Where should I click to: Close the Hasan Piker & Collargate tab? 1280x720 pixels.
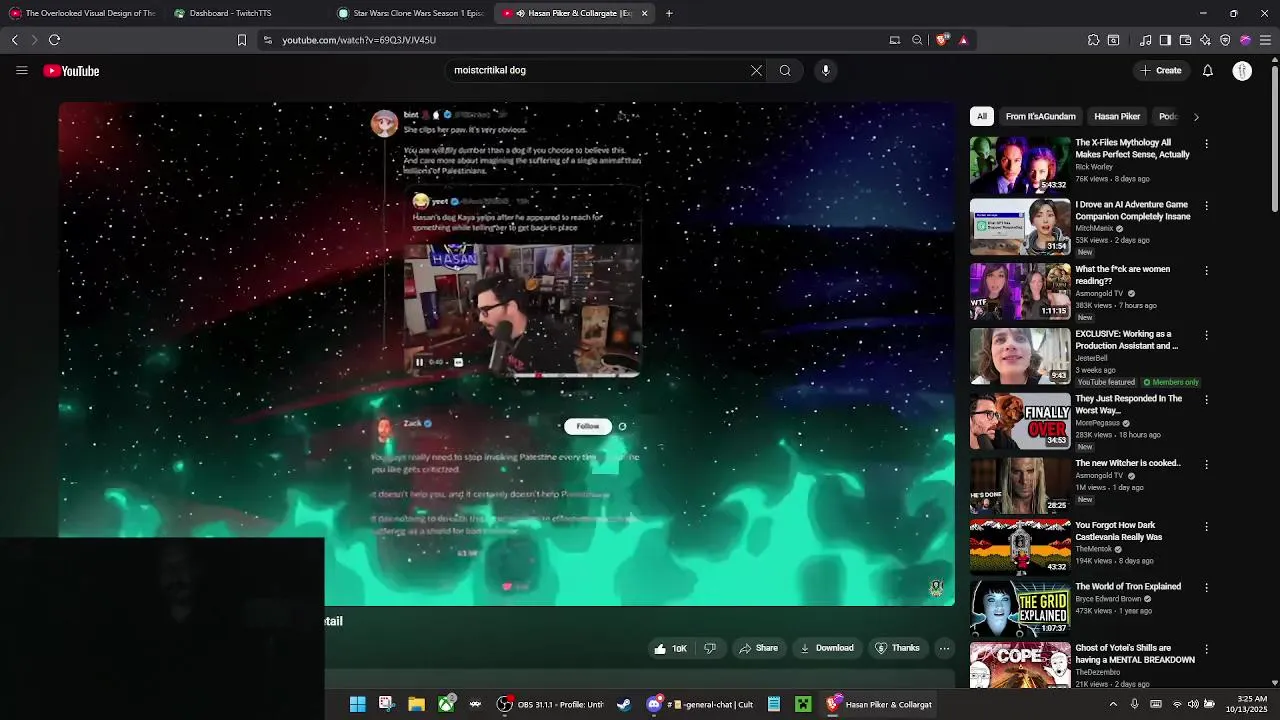[644, 13]
